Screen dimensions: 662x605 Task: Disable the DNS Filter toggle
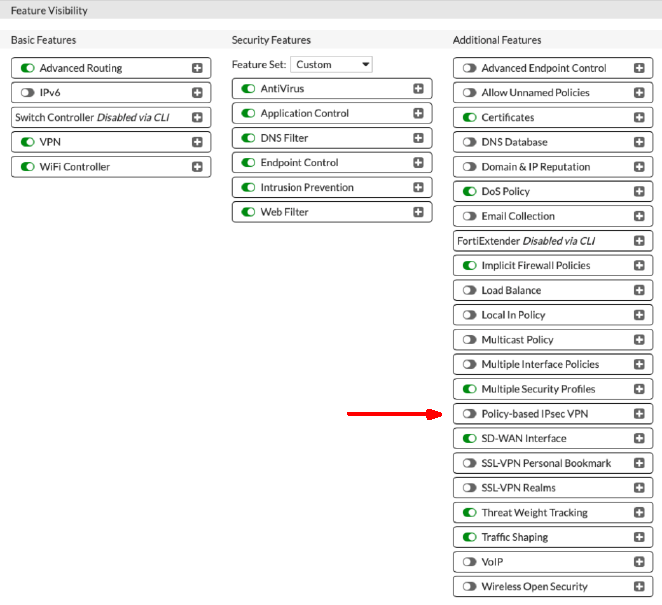[x=248, y=138]
